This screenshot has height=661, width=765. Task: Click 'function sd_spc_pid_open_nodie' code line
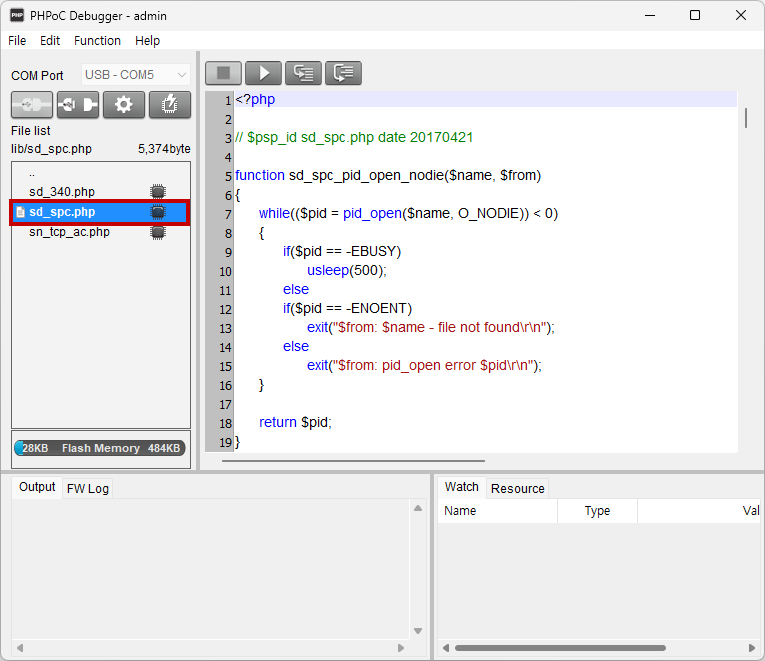[x=388, y=175]
